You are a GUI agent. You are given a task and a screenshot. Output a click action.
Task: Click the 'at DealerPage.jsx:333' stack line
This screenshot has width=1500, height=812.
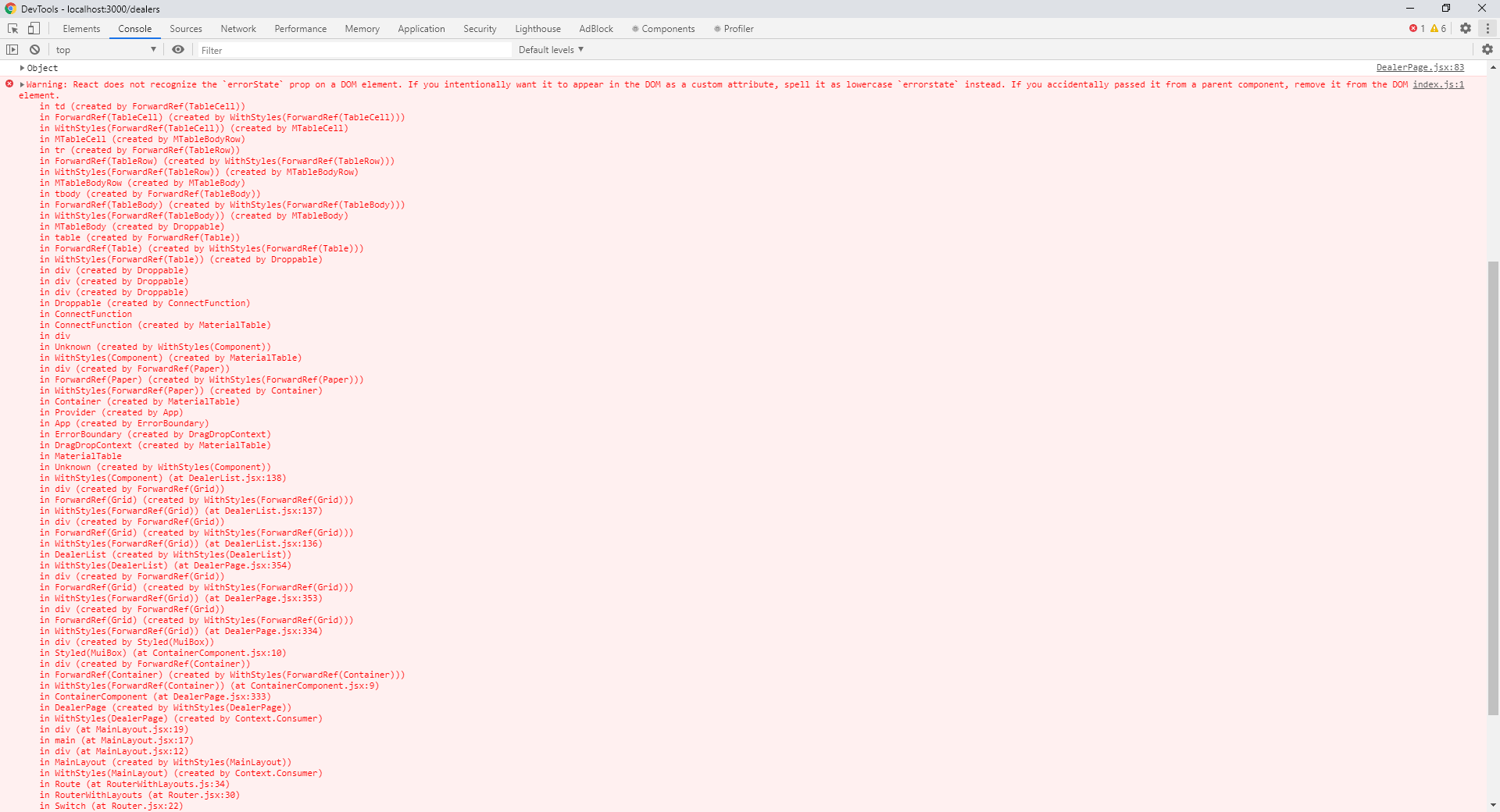tap(155, 696)
